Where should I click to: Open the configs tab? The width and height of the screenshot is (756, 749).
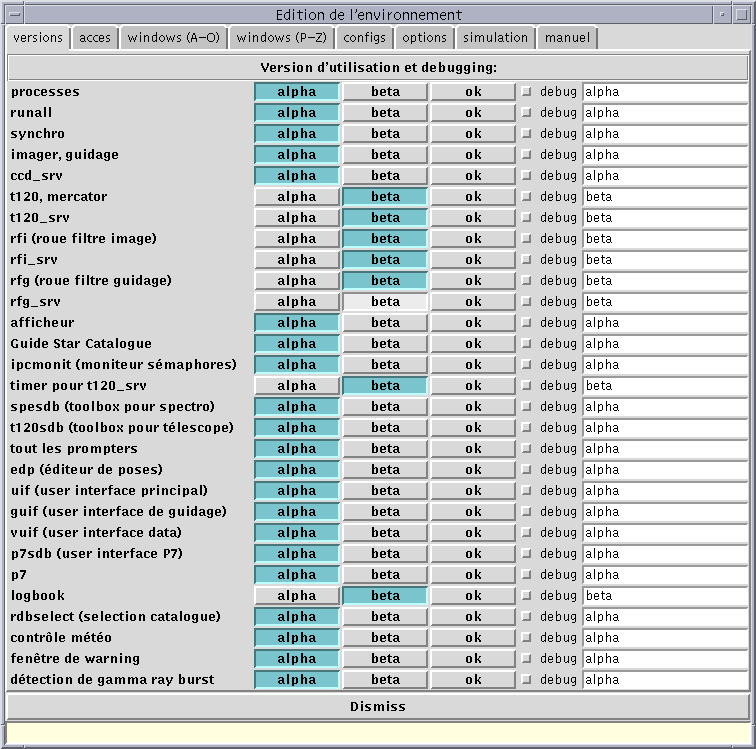pyautogui.click(x=364, y=38)
